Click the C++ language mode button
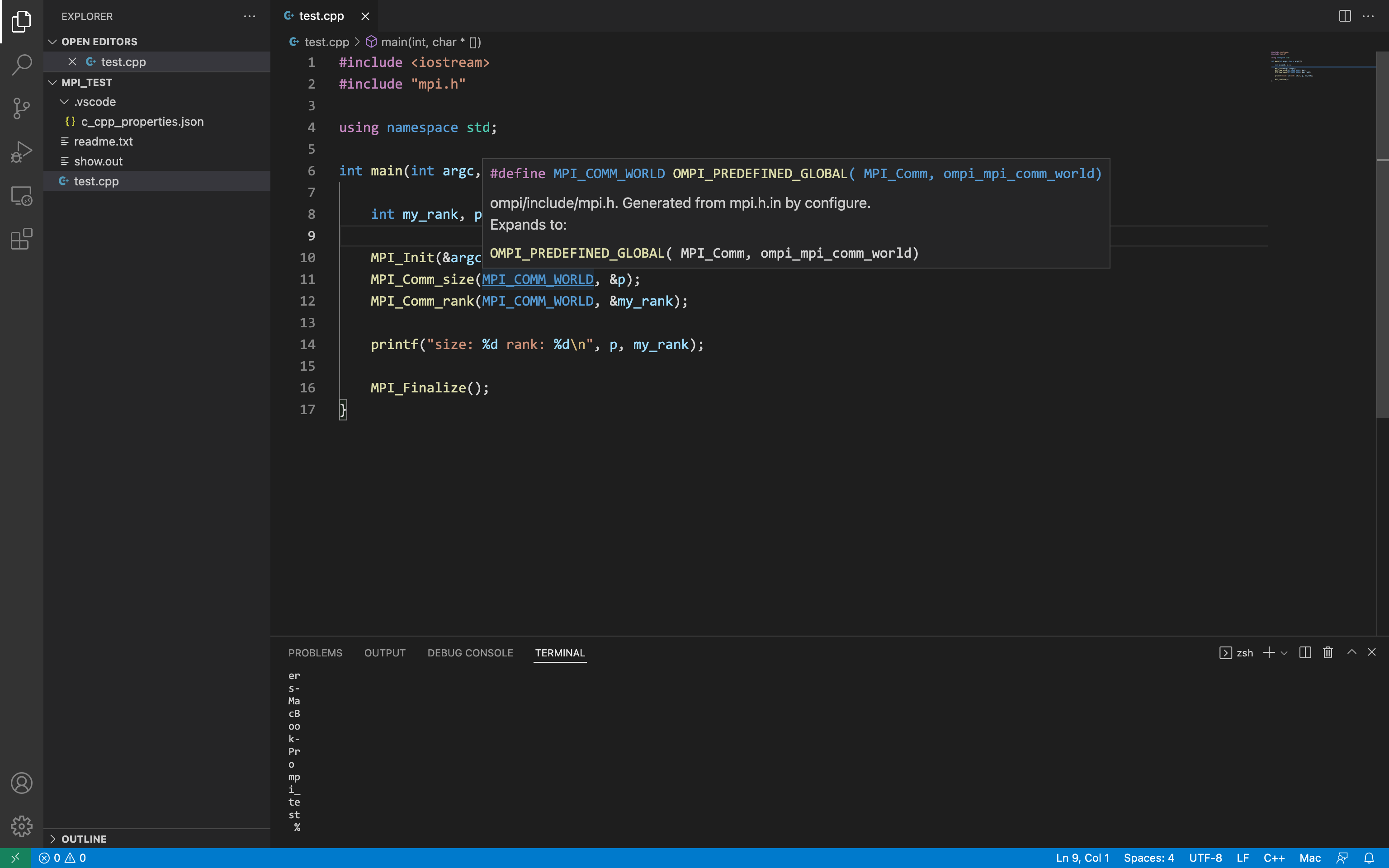This screenshot has width=1389, height=868. click(1274, 858)
